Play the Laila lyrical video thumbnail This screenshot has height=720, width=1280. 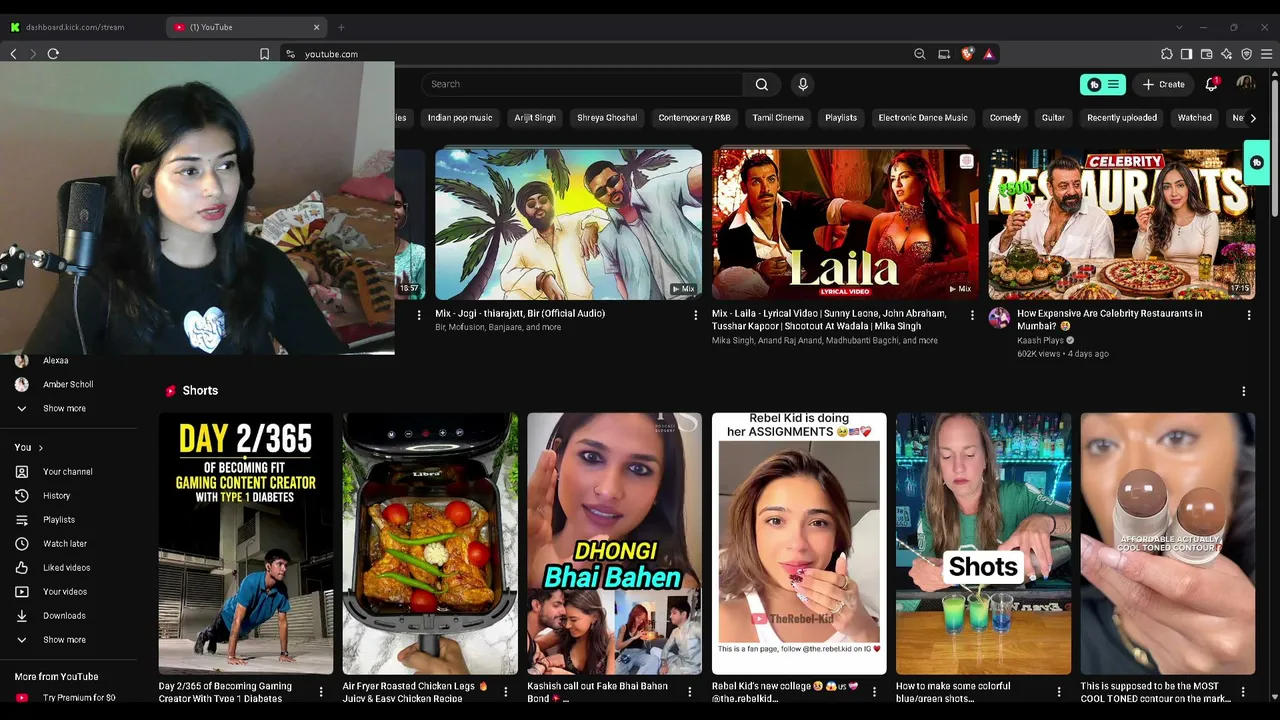tap(845, 224)
